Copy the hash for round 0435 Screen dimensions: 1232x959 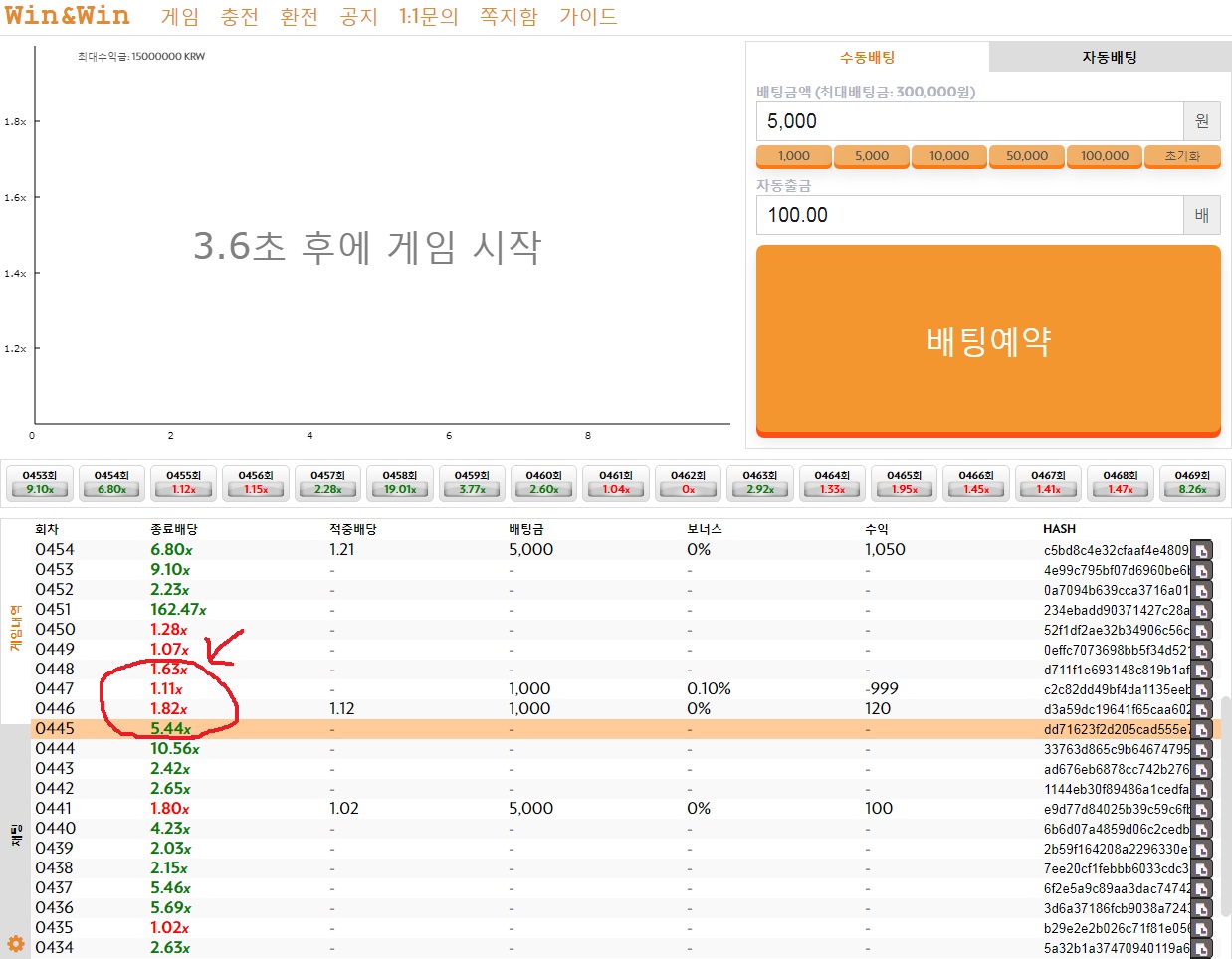pyautogui.click(x=1201, y=929)
